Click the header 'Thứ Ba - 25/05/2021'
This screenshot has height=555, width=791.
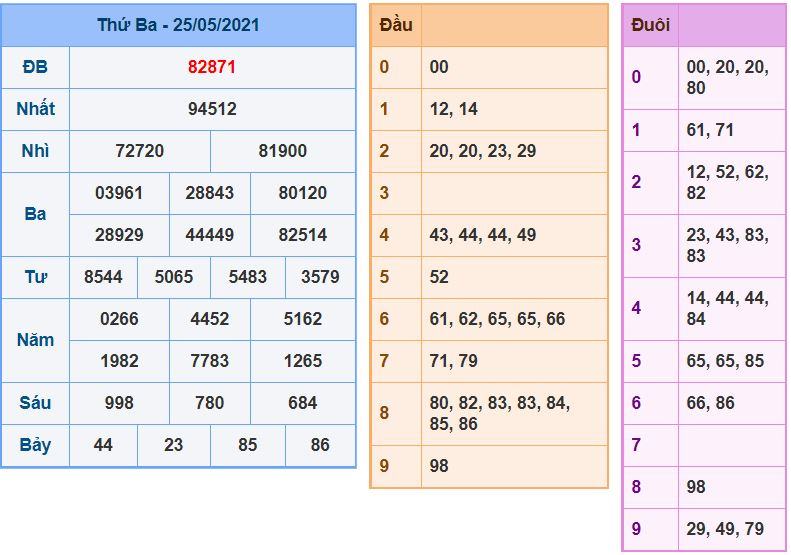click(178, 25)
